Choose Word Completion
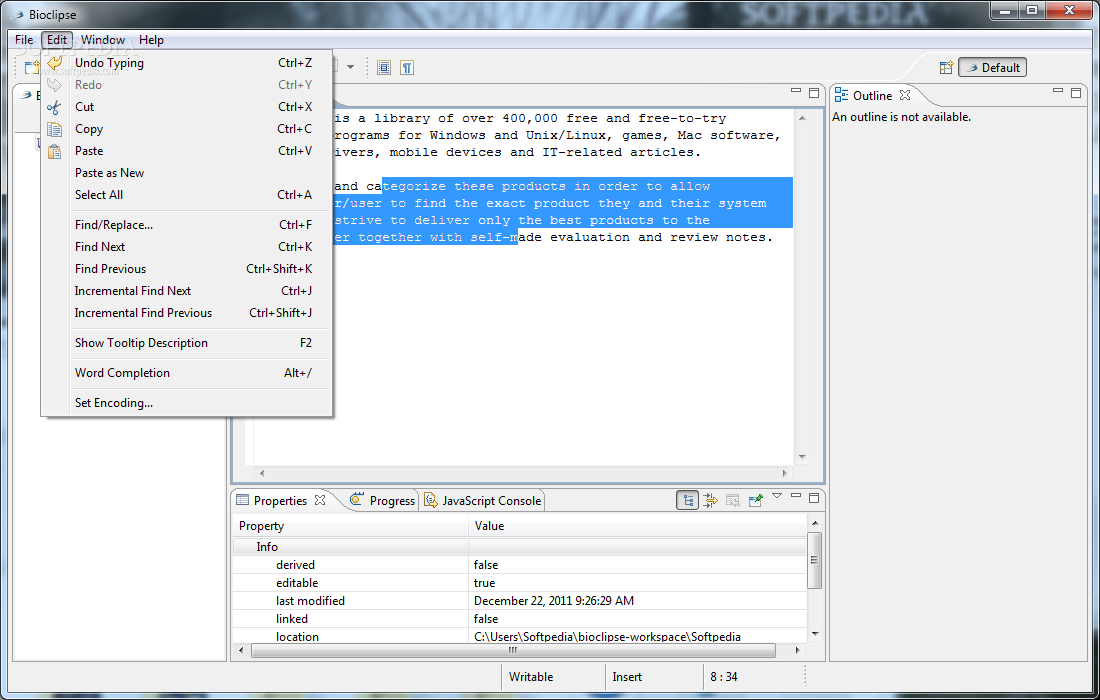This screenshot has height=700, width=1100. pos(187,373)
